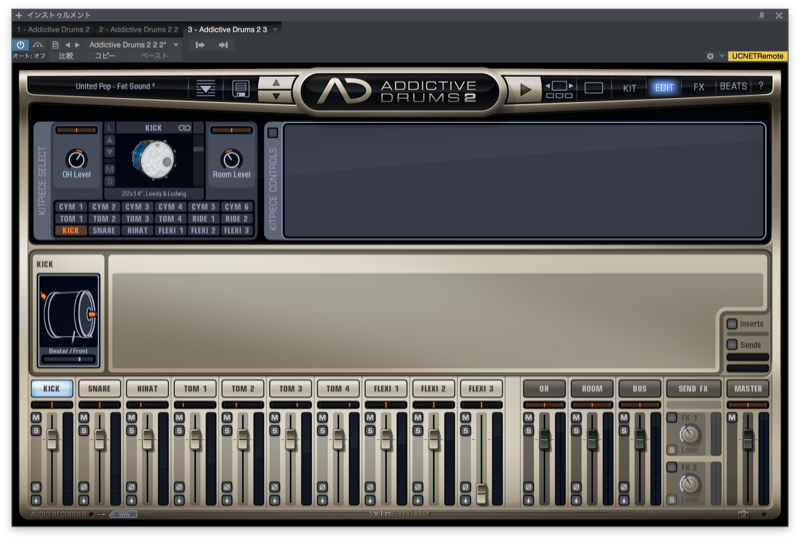Click the audio recorder WAV button
This screenshot has height=541, width=800.
click(124, 514)
